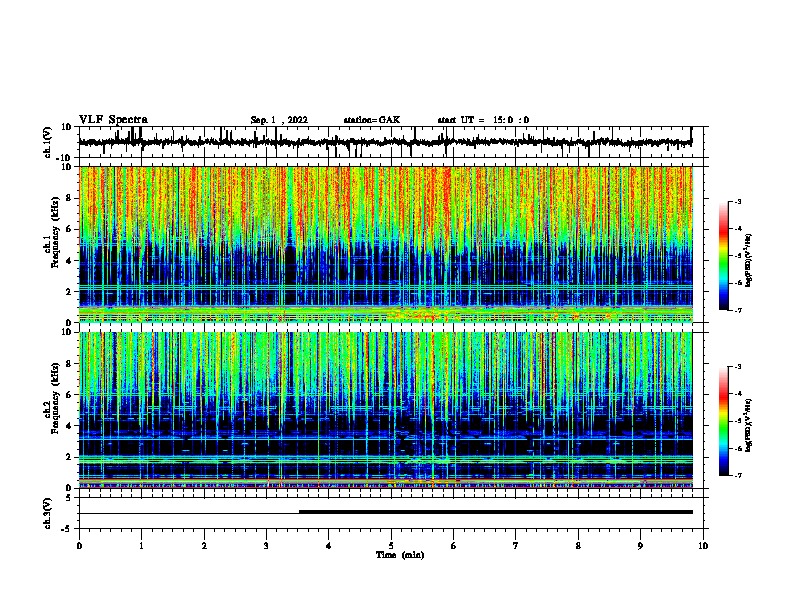
Task: Click the '5' tick on the ch.3(V) axis
Action: [x=69, y=498]
